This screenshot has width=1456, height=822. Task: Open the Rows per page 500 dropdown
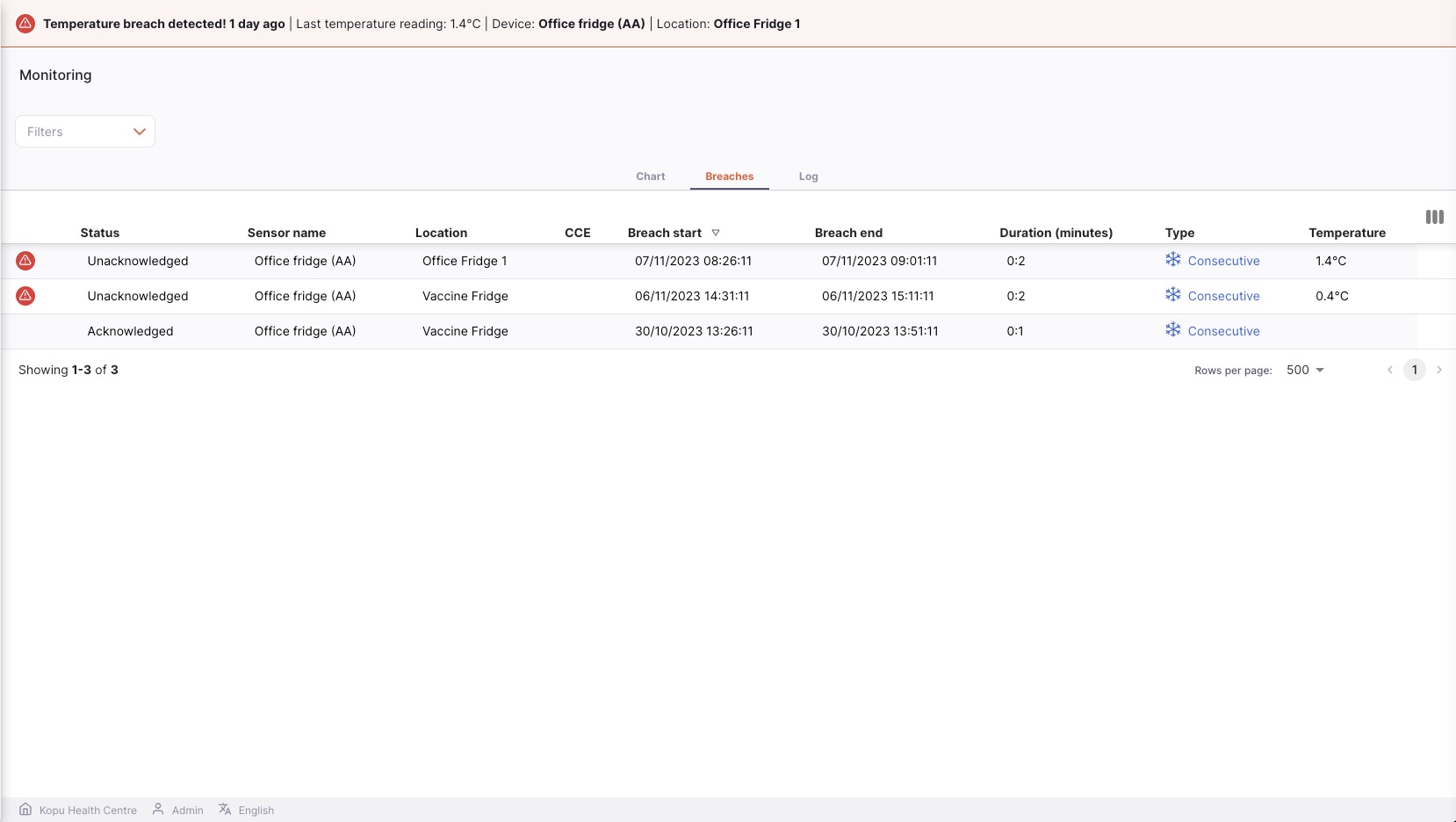(1305, 370)
